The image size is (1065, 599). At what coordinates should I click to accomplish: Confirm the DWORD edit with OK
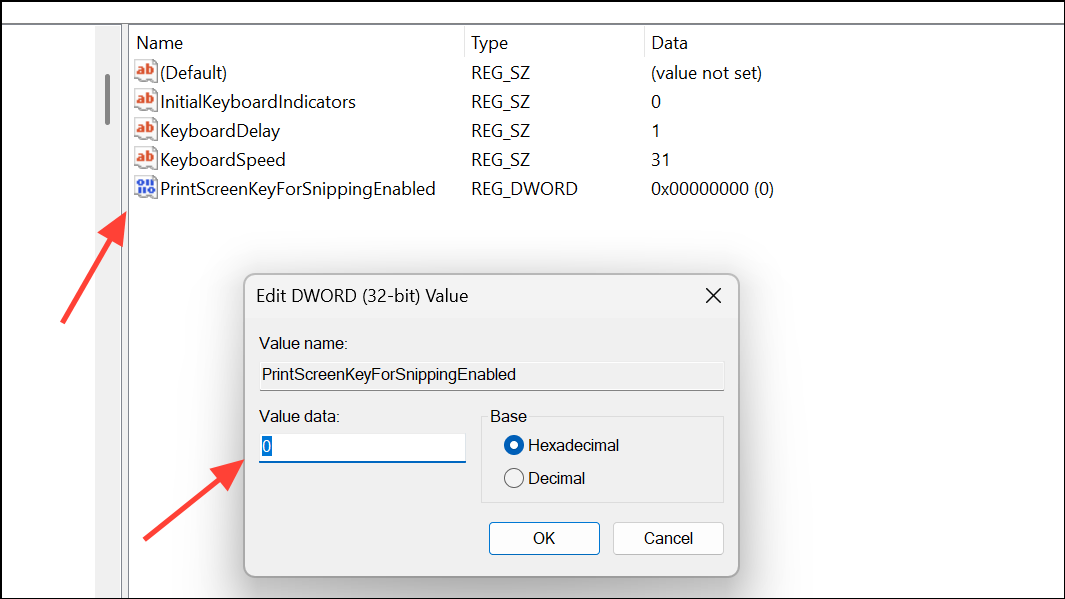(x=544, y=538)
